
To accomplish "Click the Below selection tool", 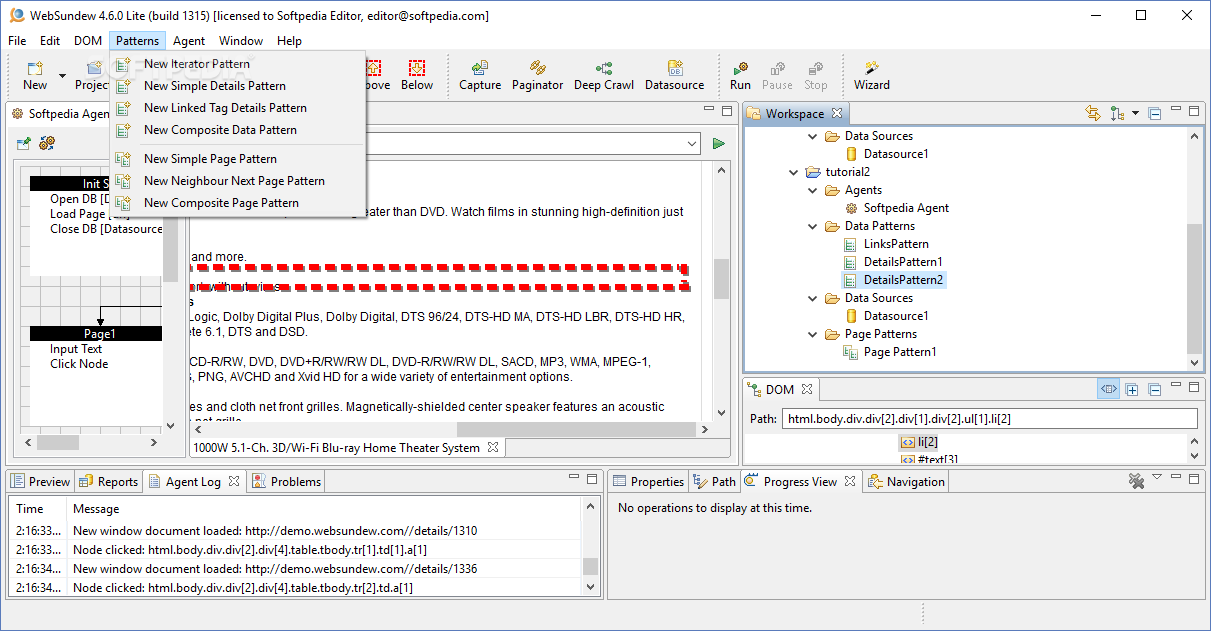I will pyautogui.click(x=417, y=75).
